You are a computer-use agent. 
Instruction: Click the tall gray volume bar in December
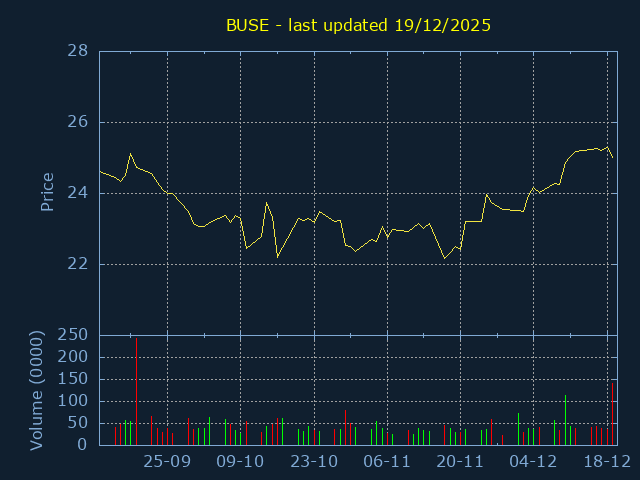click(x=565, y=420)
